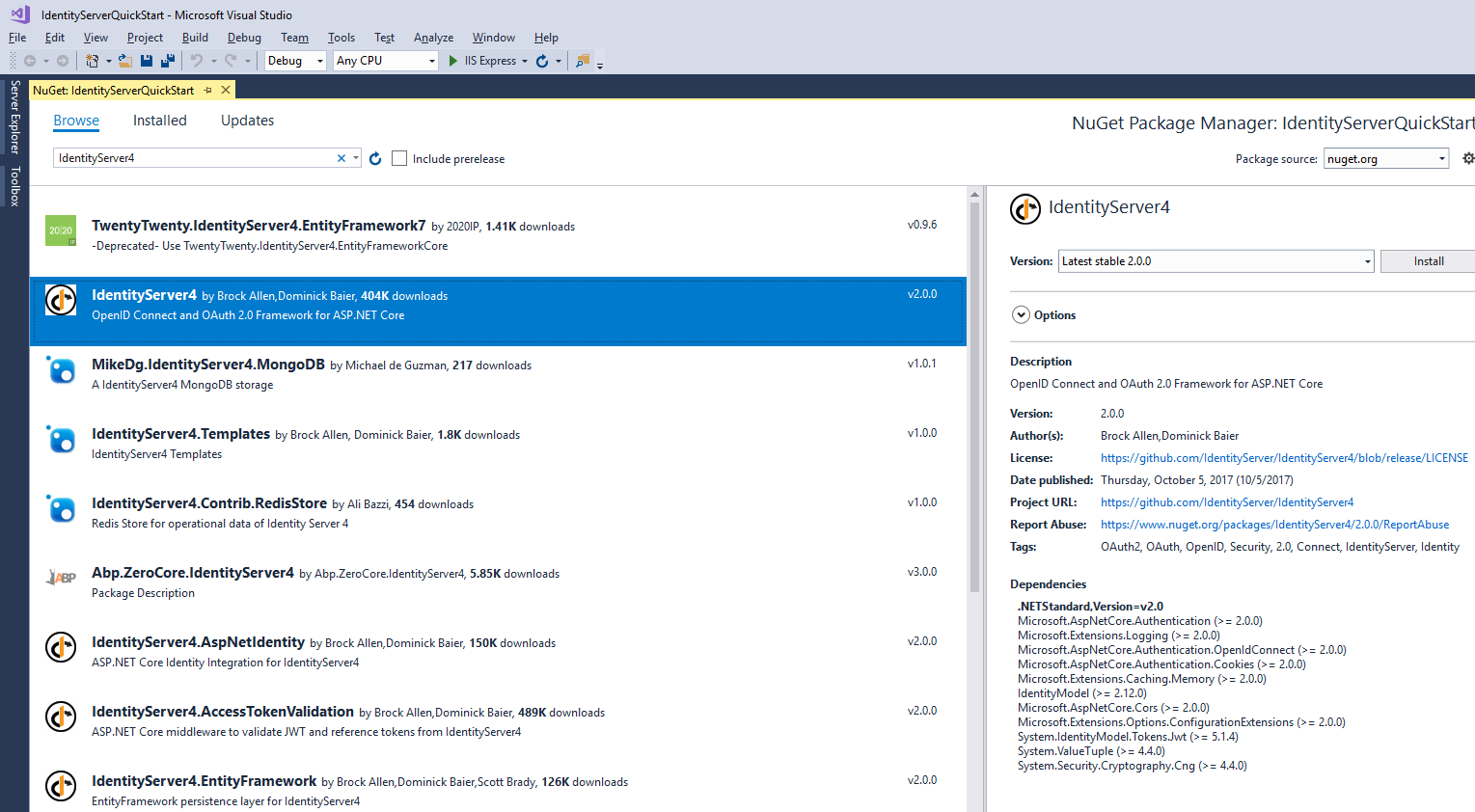Open the Any CPU platform dropdown
Image resolution: width=1475 pixels, height=812 pixels.
[x=387, y=61]
